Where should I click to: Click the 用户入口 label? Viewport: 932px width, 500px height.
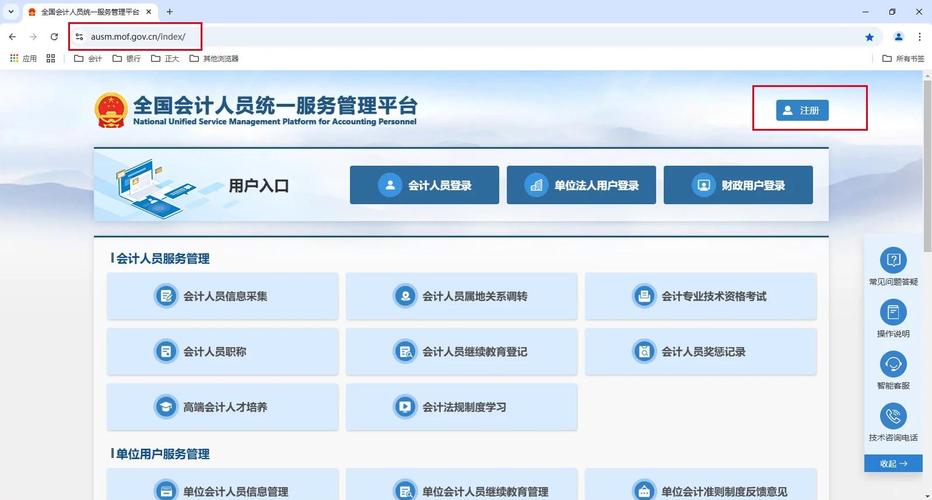click(259, 185)
